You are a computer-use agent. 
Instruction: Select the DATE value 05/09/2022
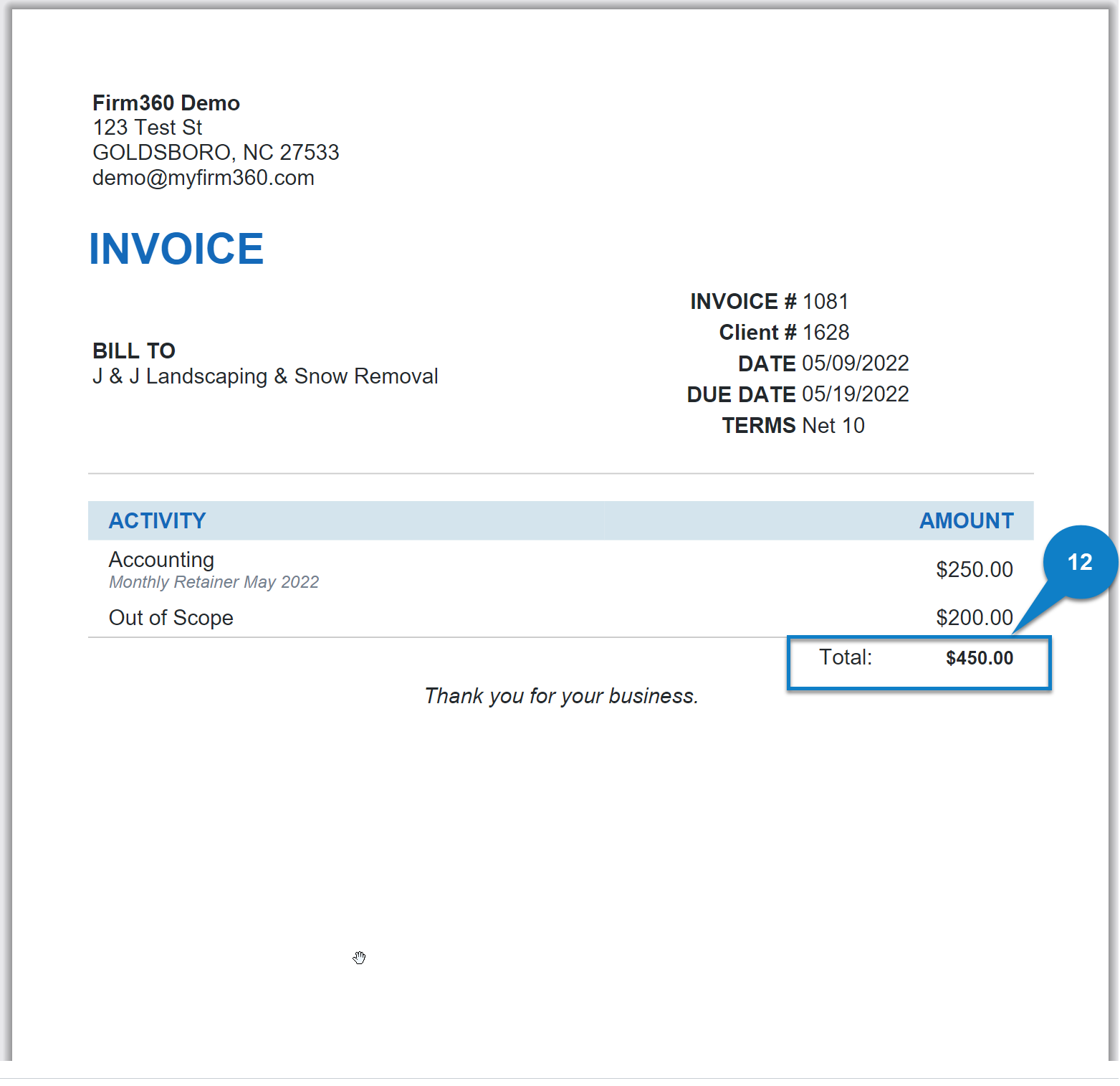tap(854, 363)
